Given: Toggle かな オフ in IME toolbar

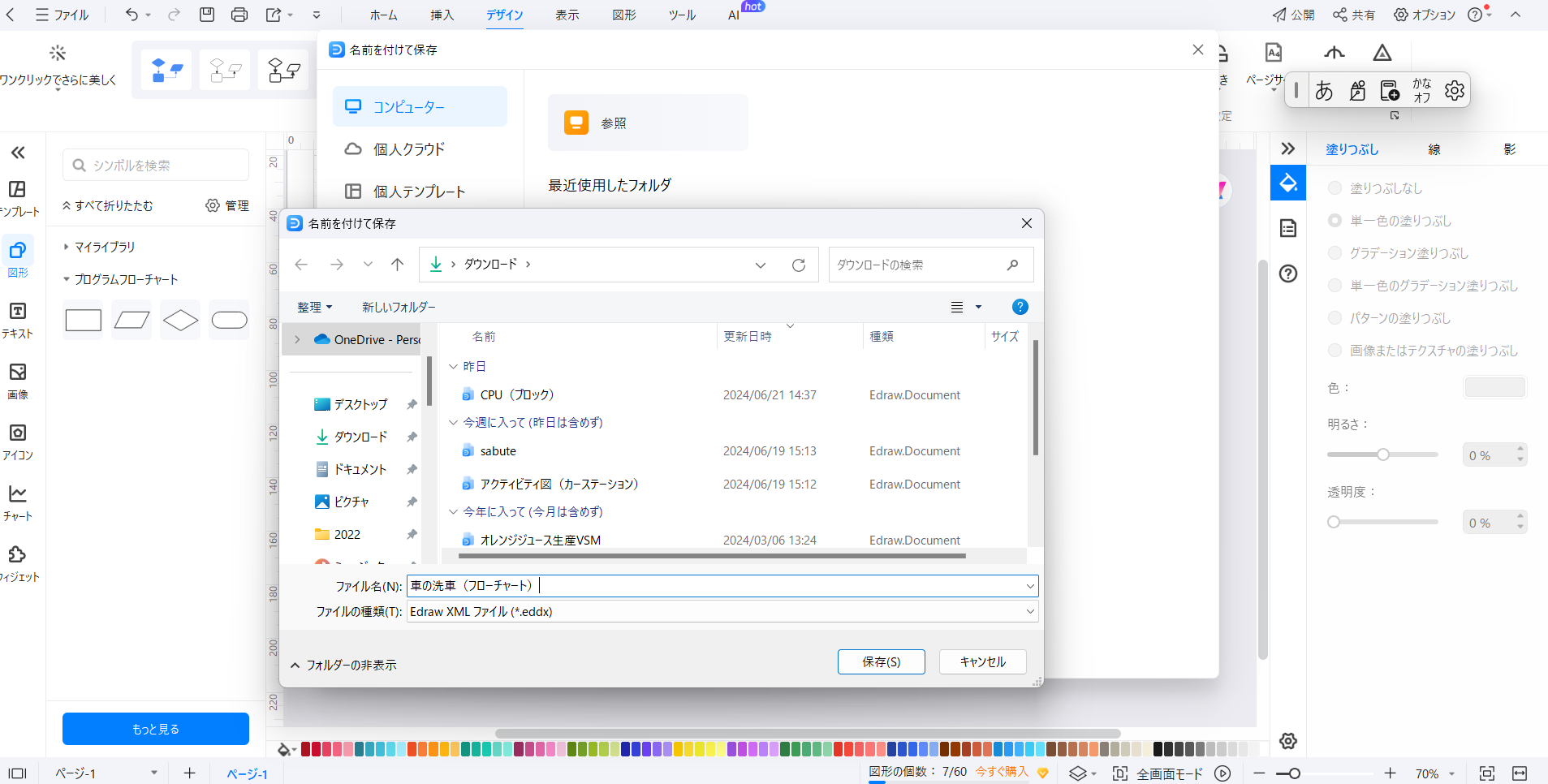Looking at the screenshot, I should 1422,90.
